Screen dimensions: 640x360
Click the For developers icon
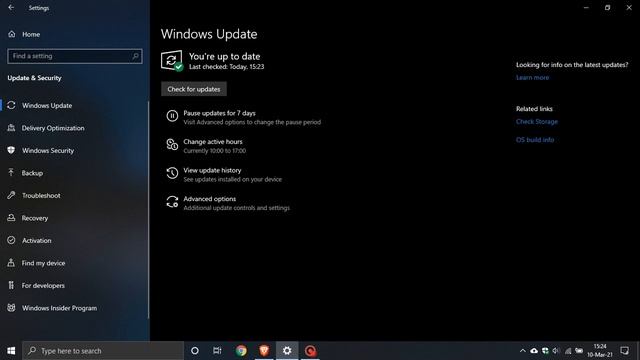click(11, 285)
